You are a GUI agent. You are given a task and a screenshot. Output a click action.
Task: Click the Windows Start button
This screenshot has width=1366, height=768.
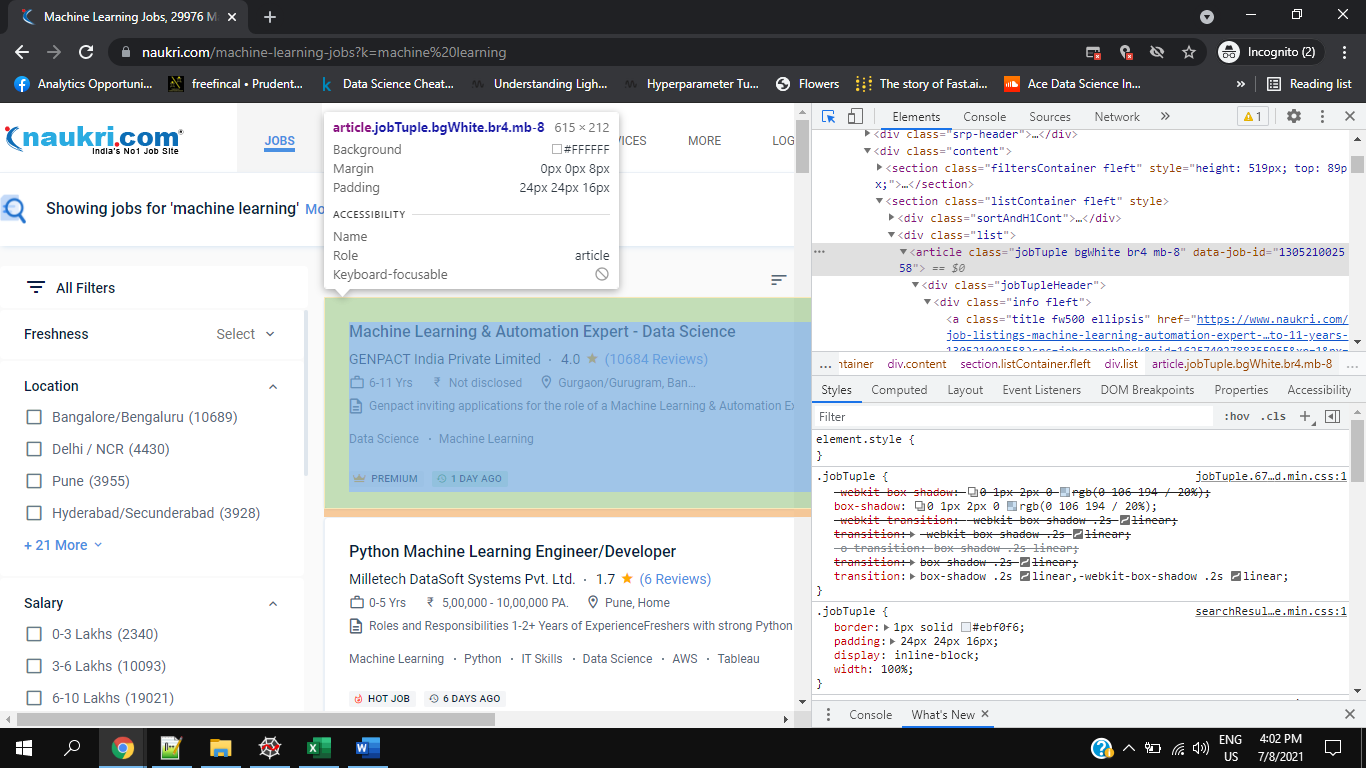(x=24, y=748)
